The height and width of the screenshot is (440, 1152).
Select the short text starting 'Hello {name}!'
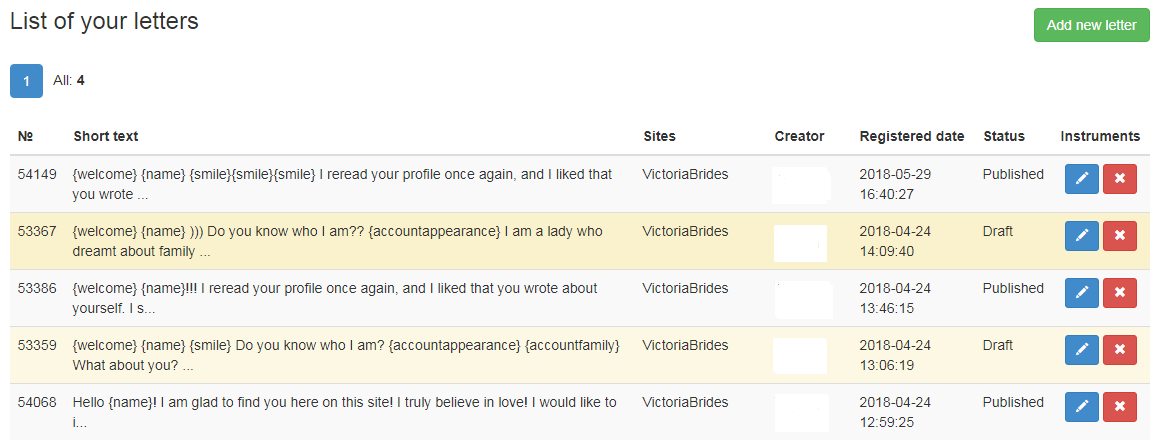pyautogui.click(x=345, y=413)
